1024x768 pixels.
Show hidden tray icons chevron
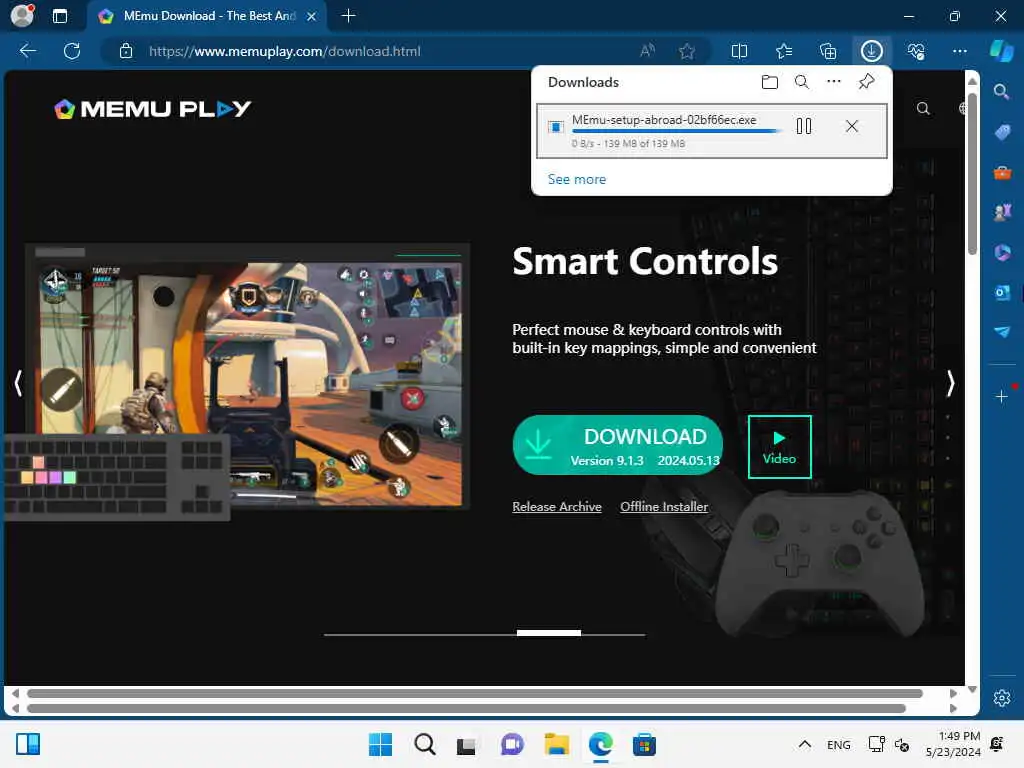pyautogui.click(x=805, y=744)
